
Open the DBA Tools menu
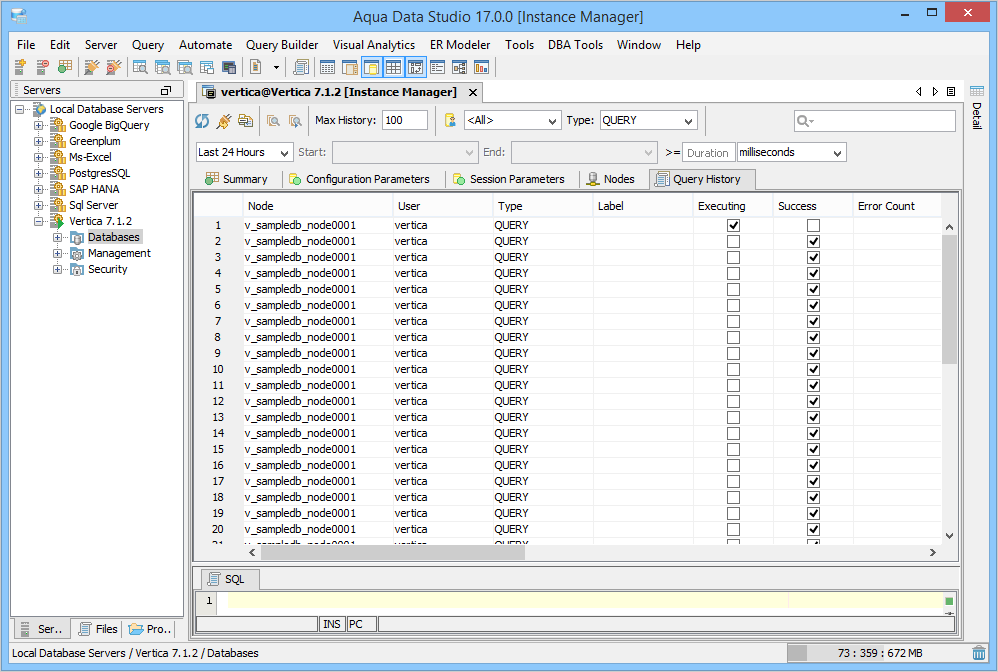coord(575,45)
